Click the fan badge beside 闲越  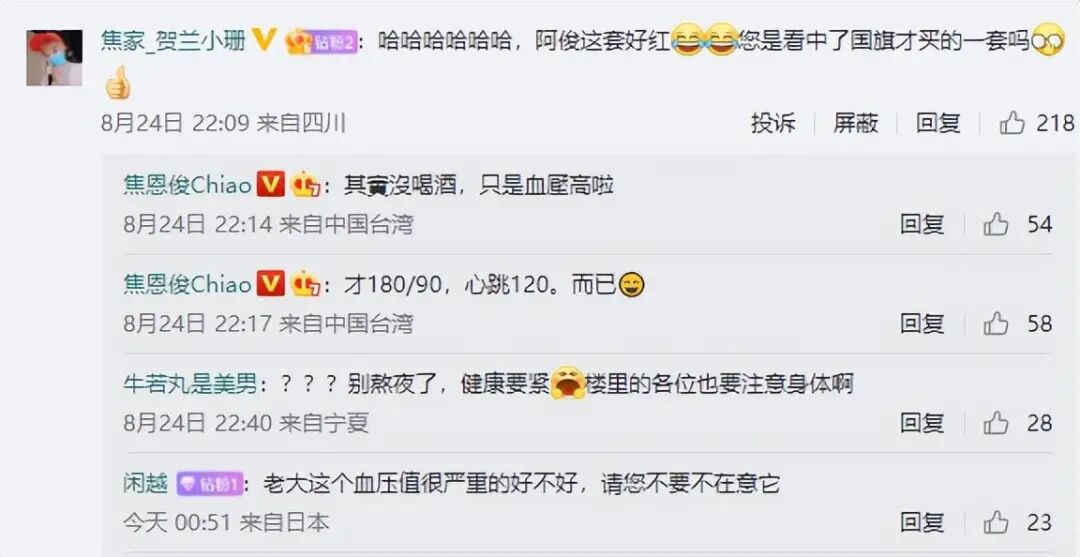click(209, 484)
